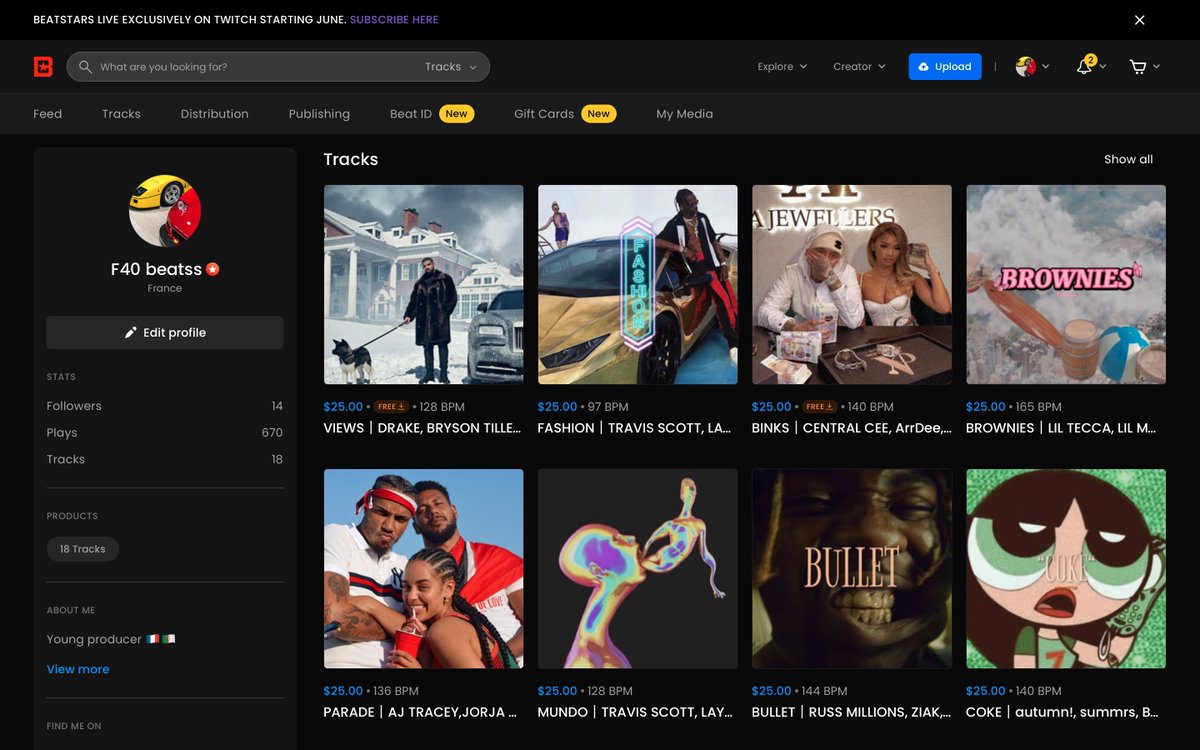Go to the Tracks tab in navigation

[121, 114]
